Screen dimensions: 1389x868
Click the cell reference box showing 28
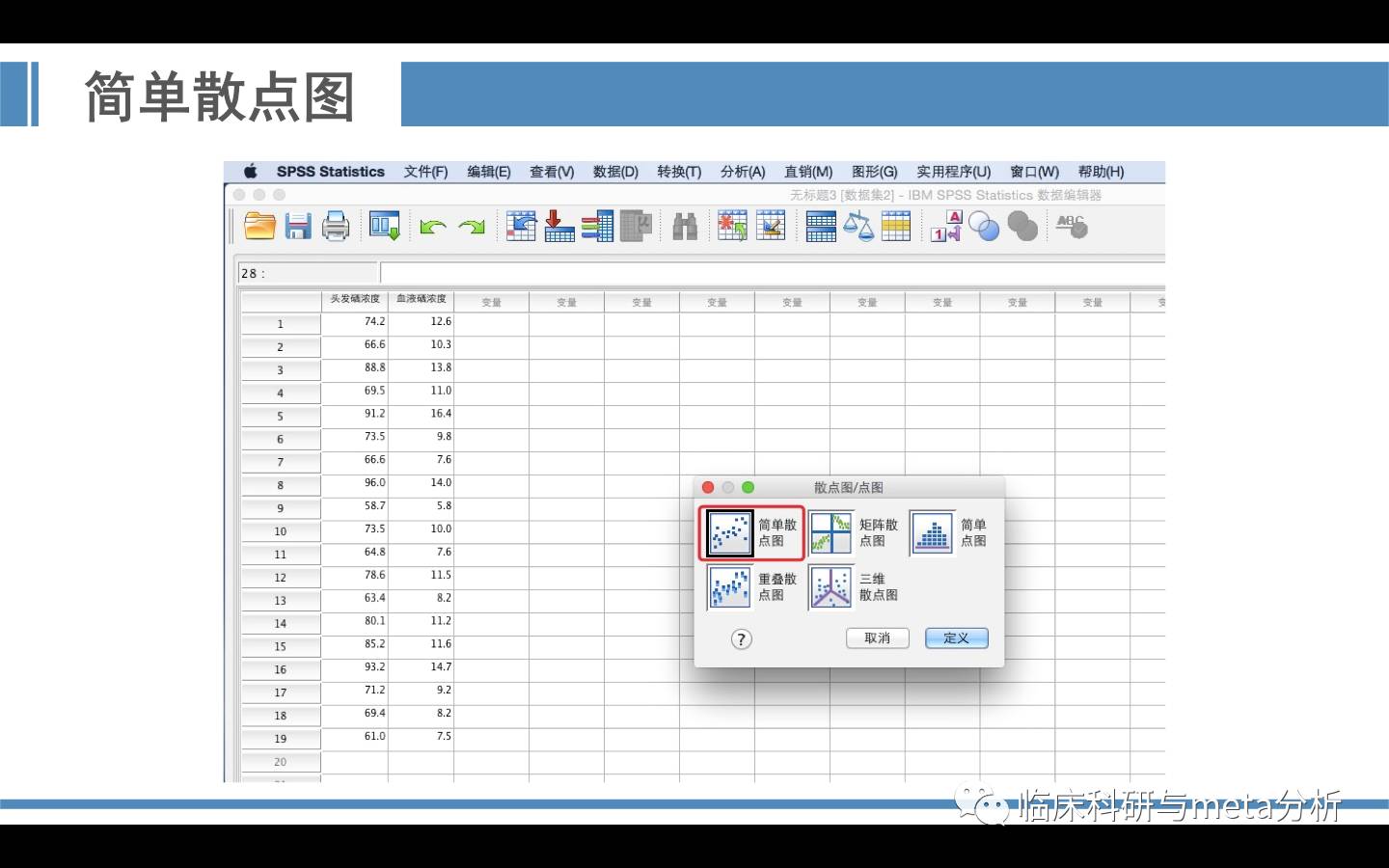coord(308,273)
